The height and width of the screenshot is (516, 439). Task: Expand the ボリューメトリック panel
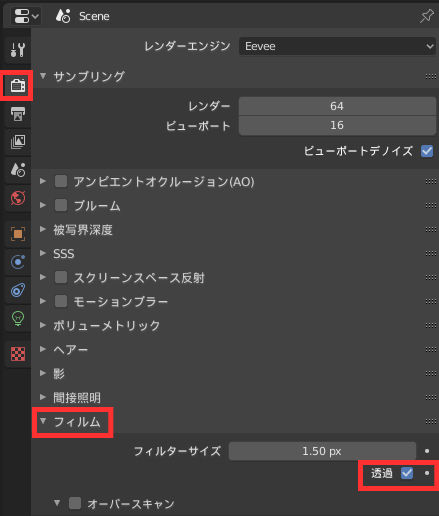[x=43, y=325]
